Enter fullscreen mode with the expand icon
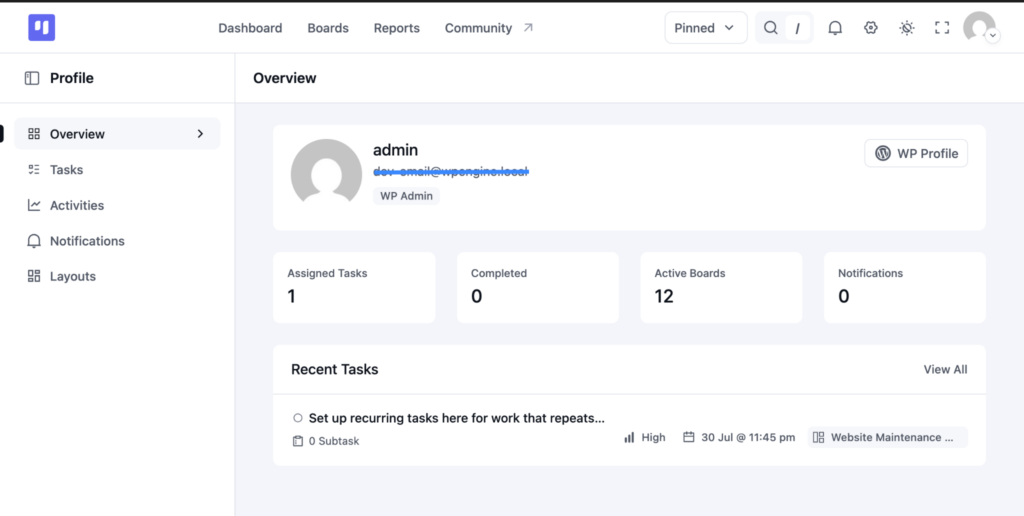Image resolution: width=1024 pixels, height=516 pixels. click(x=941, y=27)
